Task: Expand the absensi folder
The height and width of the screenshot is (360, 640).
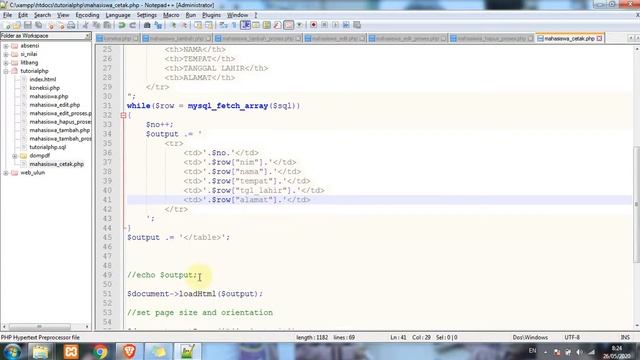Action: coord(6,46)
